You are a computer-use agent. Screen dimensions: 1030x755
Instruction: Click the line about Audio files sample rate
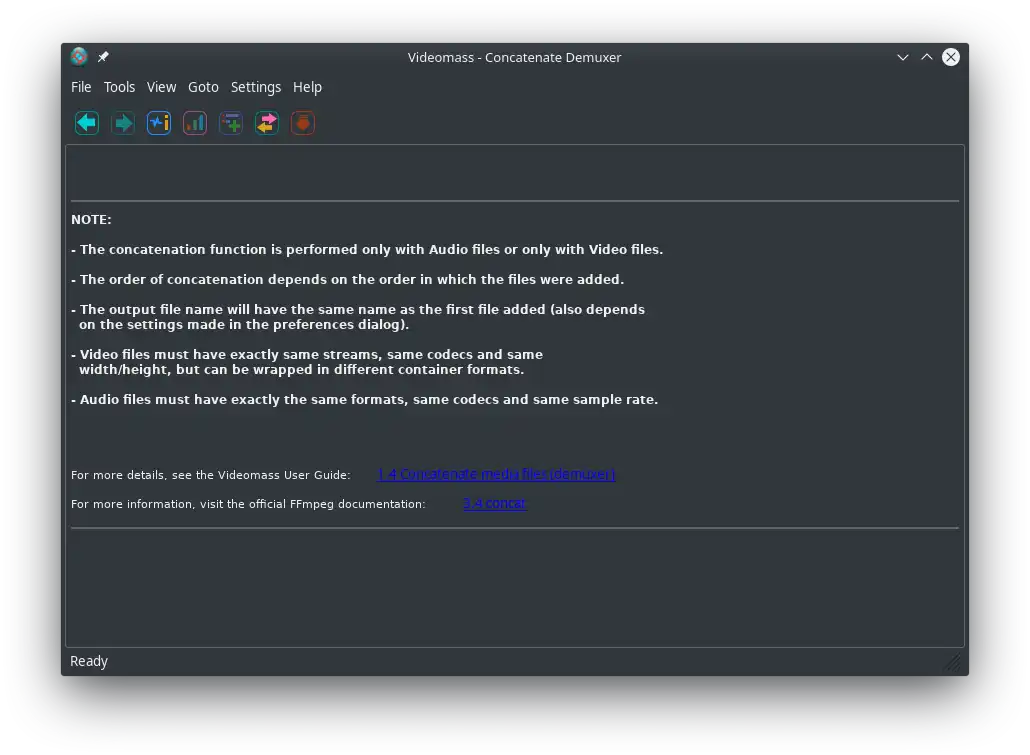point(365,400)
